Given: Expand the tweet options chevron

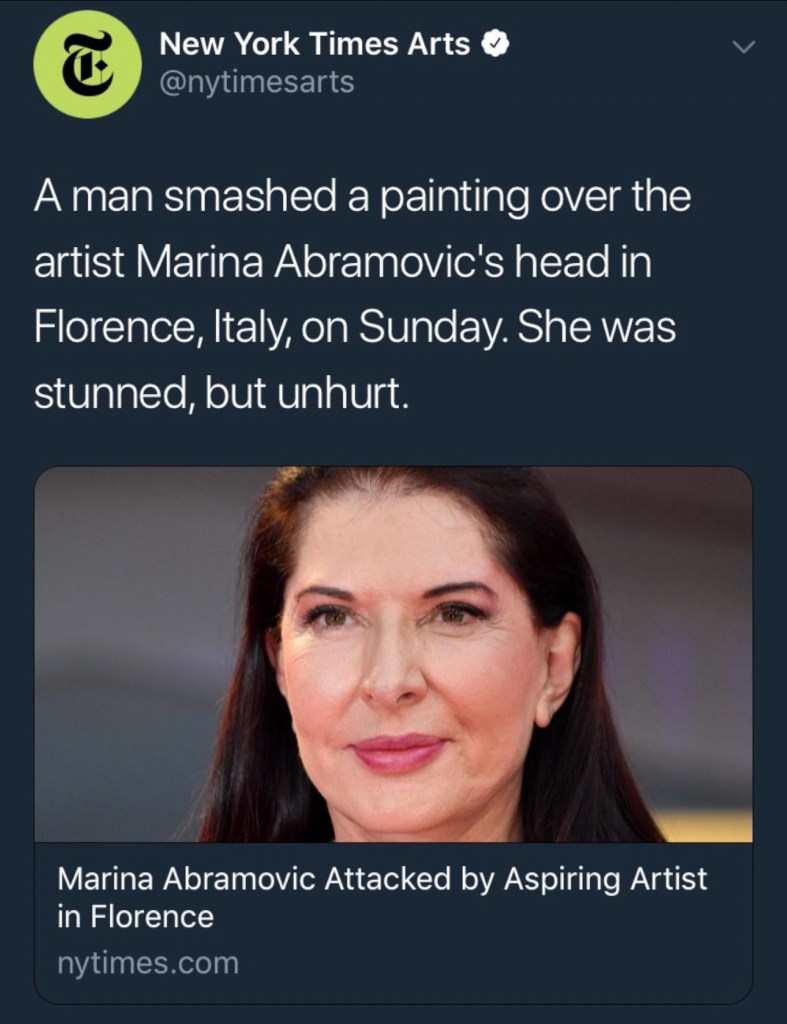Looking at the screenshot, I should click(x=742, y=47).
